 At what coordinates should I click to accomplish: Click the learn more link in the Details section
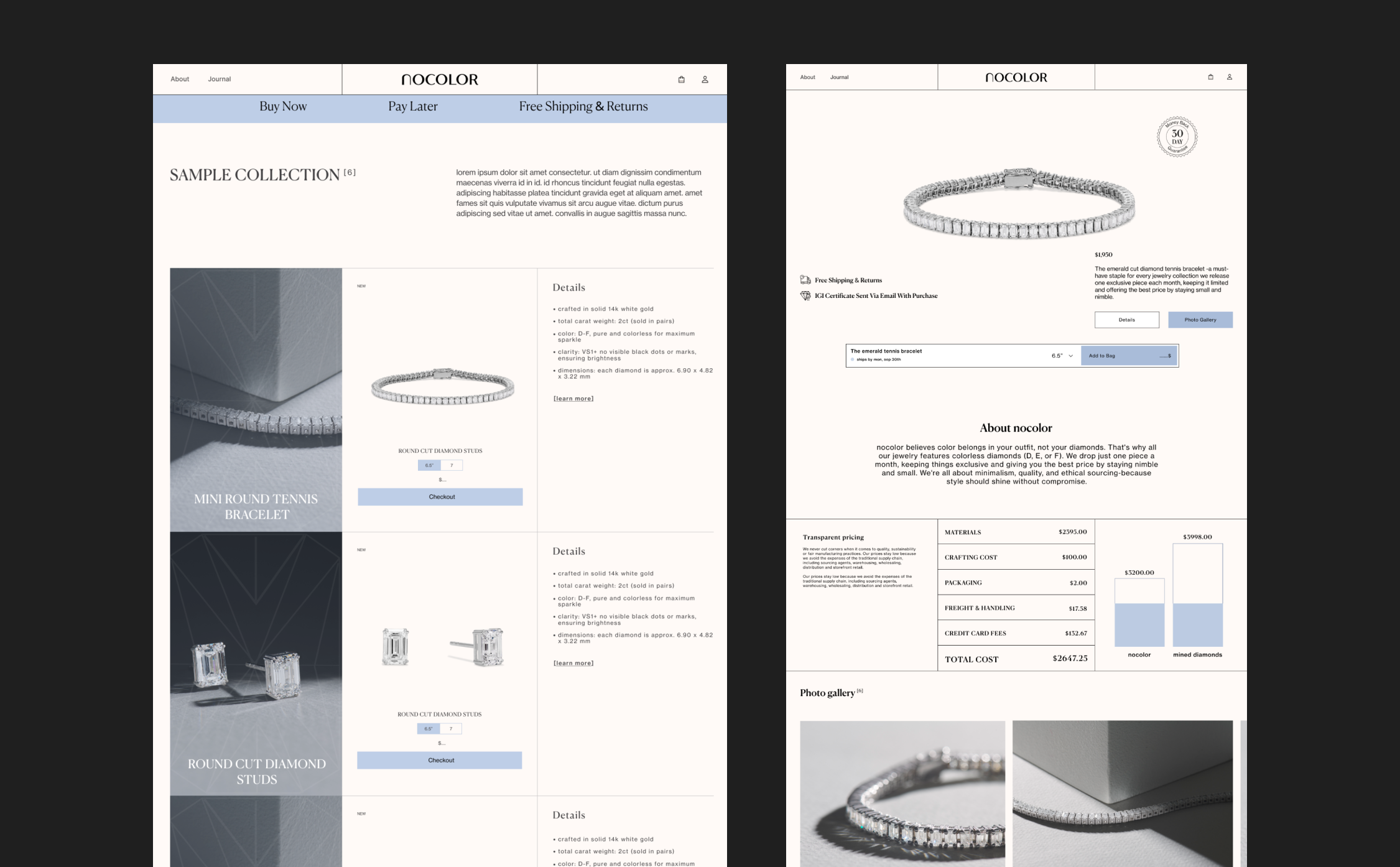573,398
